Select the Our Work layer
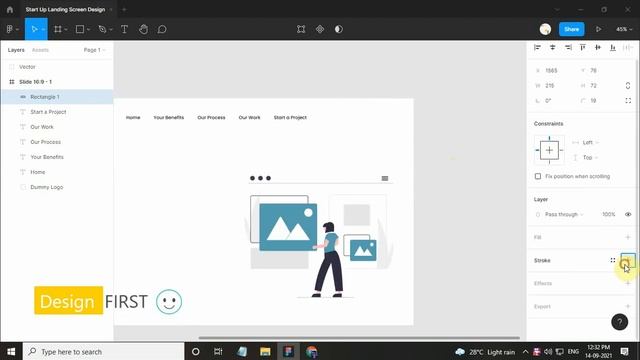The width and height of the screenshot is (640, 360). (x=57, y=127)
